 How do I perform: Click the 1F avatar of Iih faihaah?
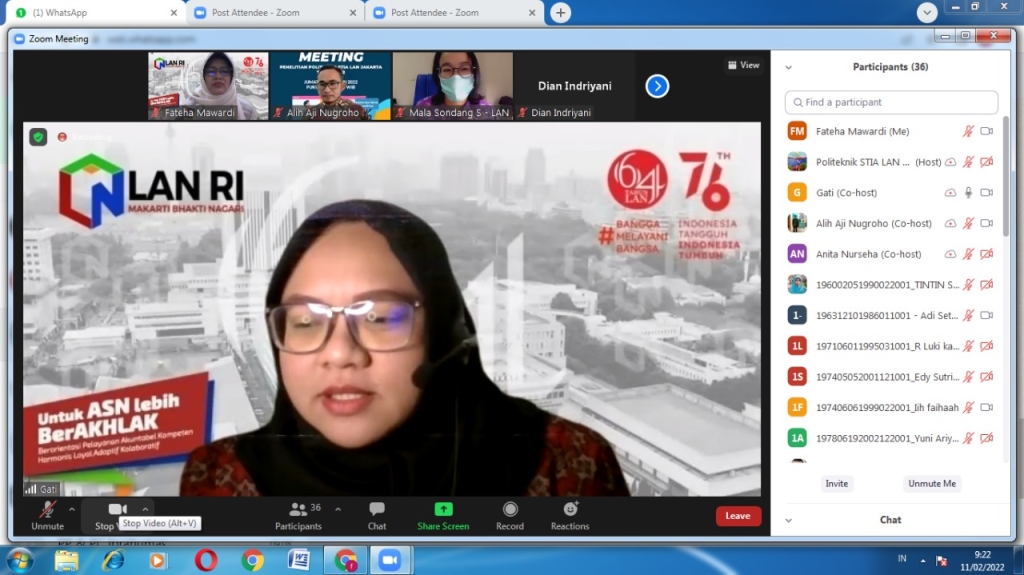click(797, 408)
